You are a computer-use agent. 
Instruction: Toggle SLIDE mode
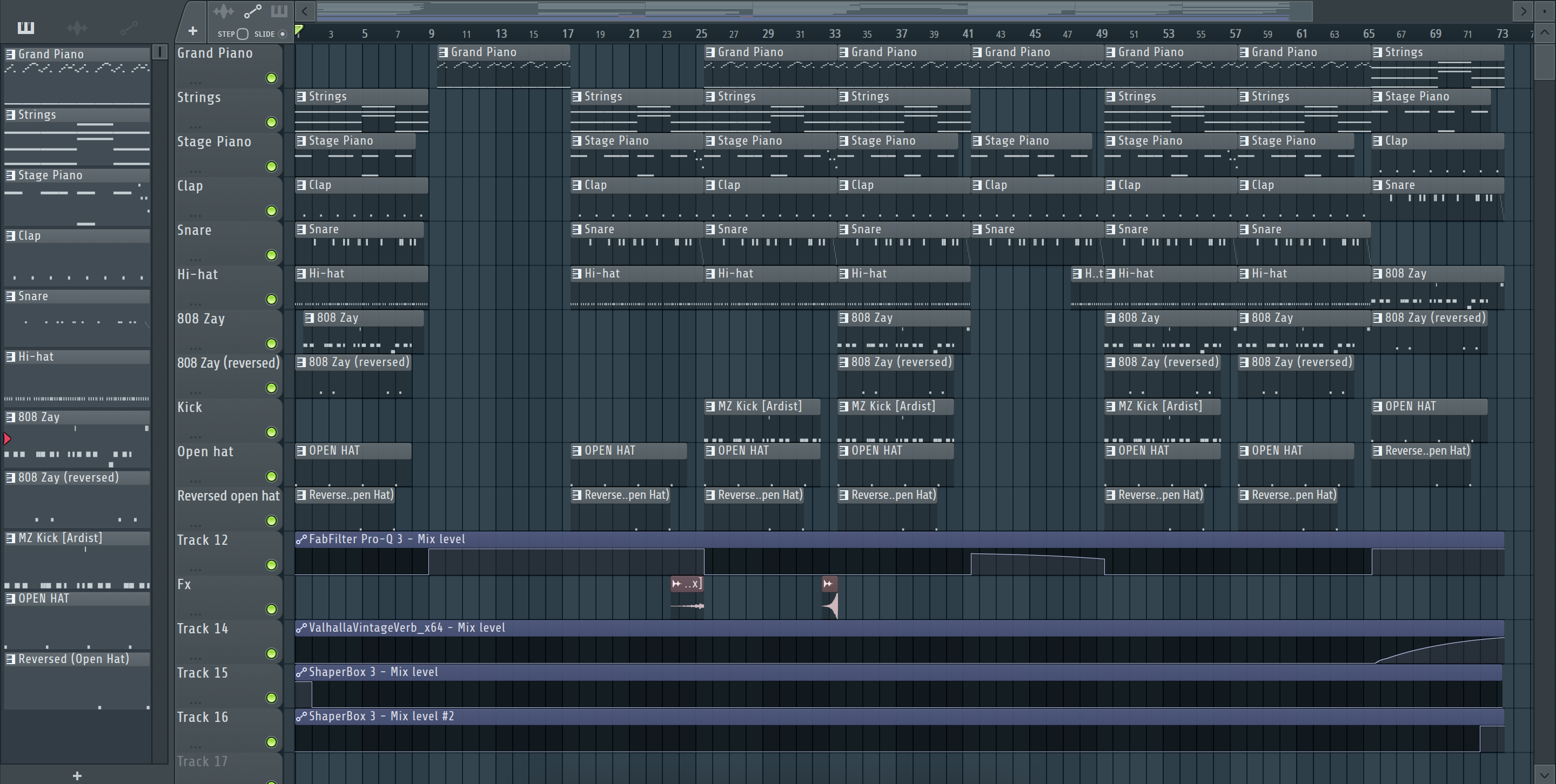tap(282, 34)
